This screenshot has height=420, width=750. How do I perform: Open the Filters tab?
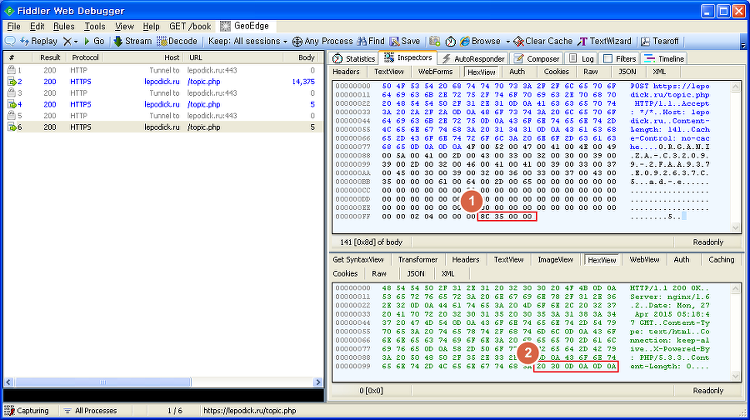click(x=619, y=58)
